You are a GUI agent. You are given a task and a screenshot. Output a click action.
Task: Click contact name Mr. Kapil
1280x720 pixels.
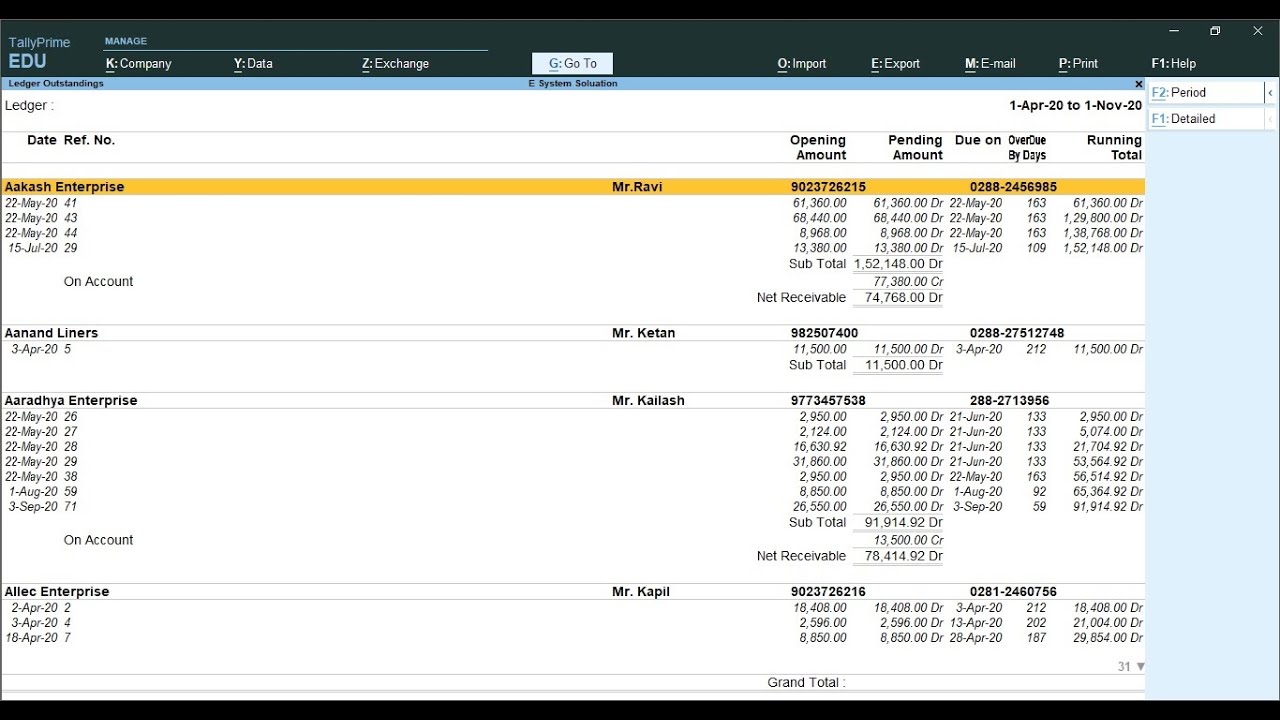click(641, 592)
